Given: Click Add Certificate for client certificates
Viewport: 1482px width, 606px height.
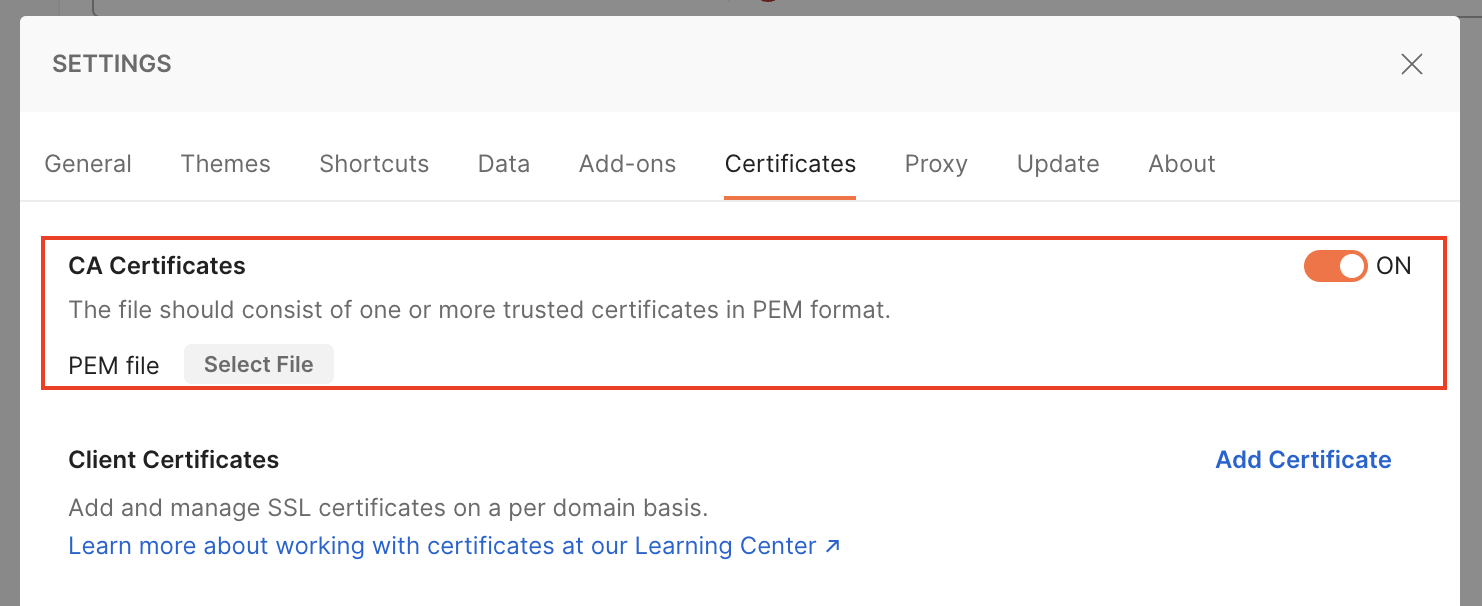Looking at the screenshot, I should tap(1303, 459).
